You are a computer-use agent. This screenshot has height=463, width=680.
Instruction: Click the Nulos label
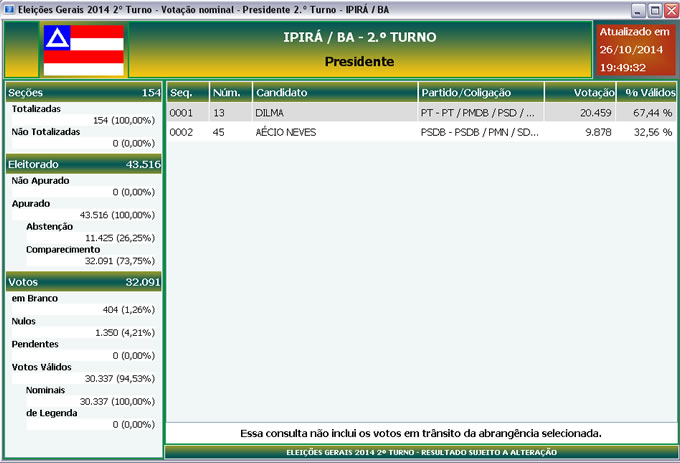pyautogui.click(x=23, y=321)
